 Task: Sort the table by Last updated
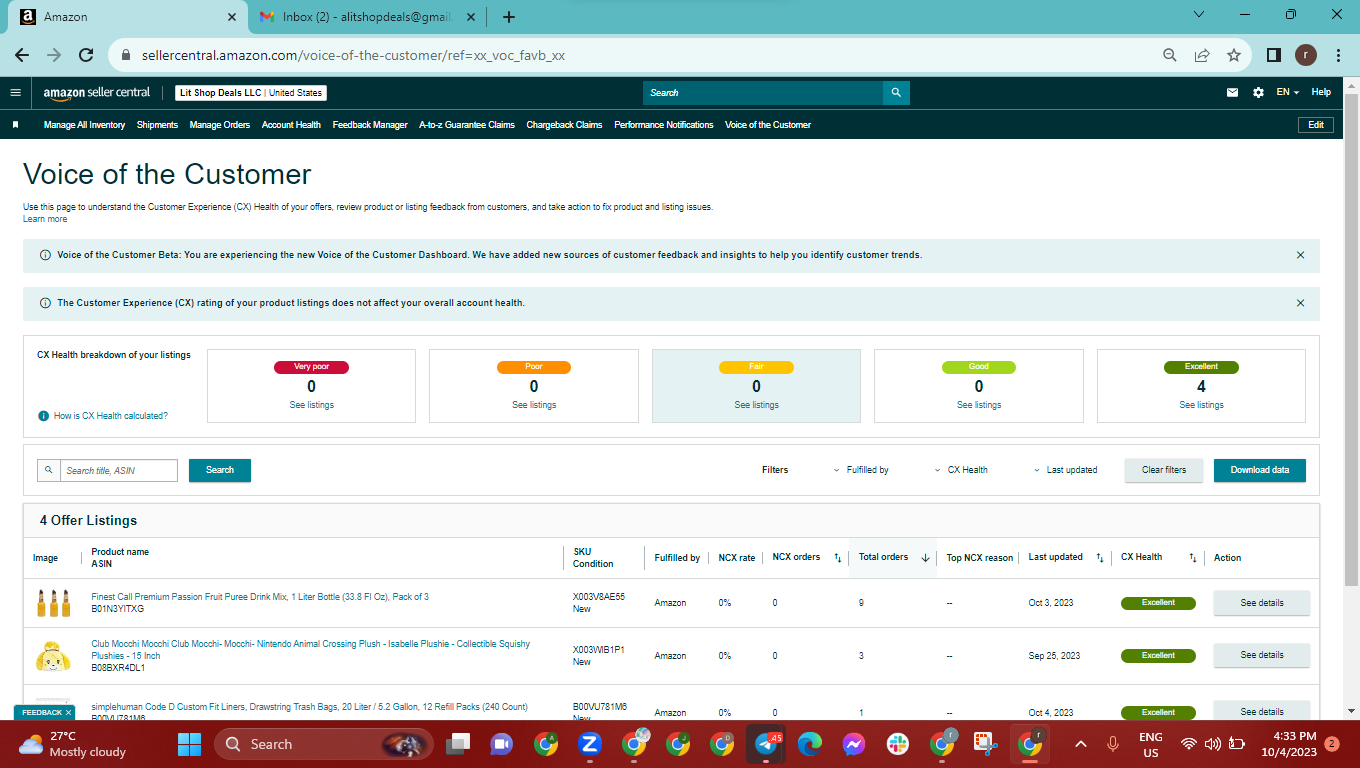coord(1100,558)
